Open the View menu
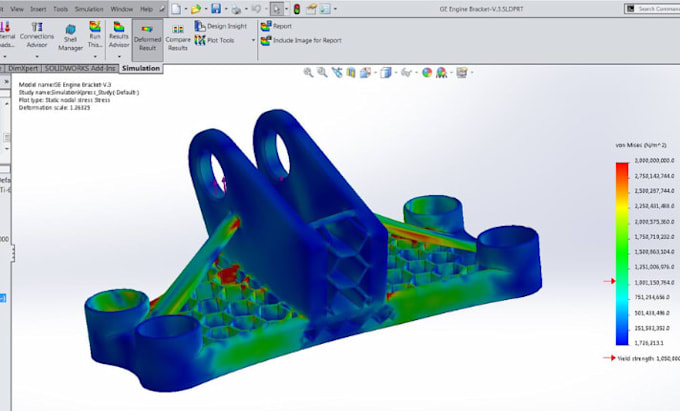The height and width of the screenshot is (411, 680). [17, 9]
